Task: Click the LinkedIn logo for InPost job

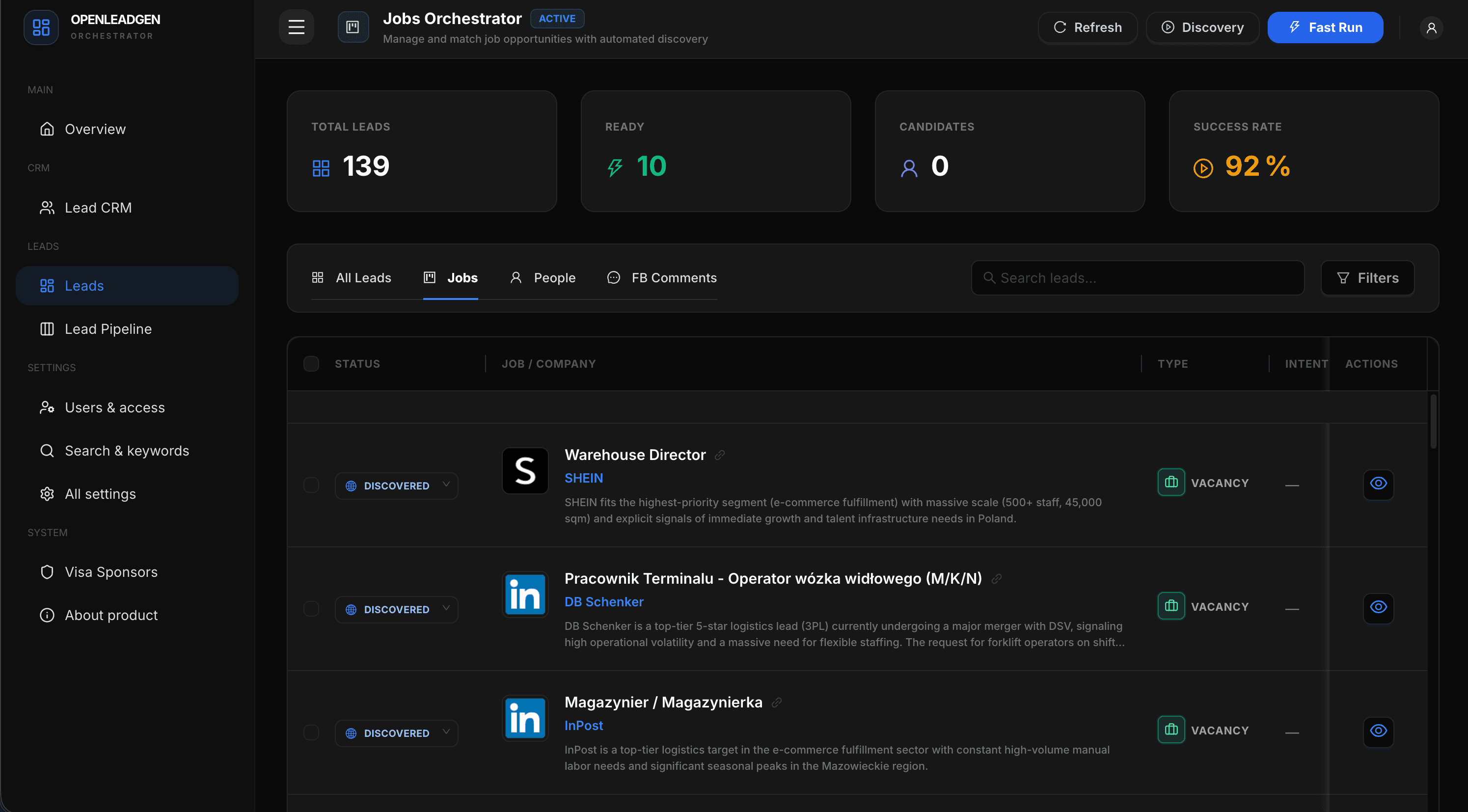Action: [x=525, y=718]
